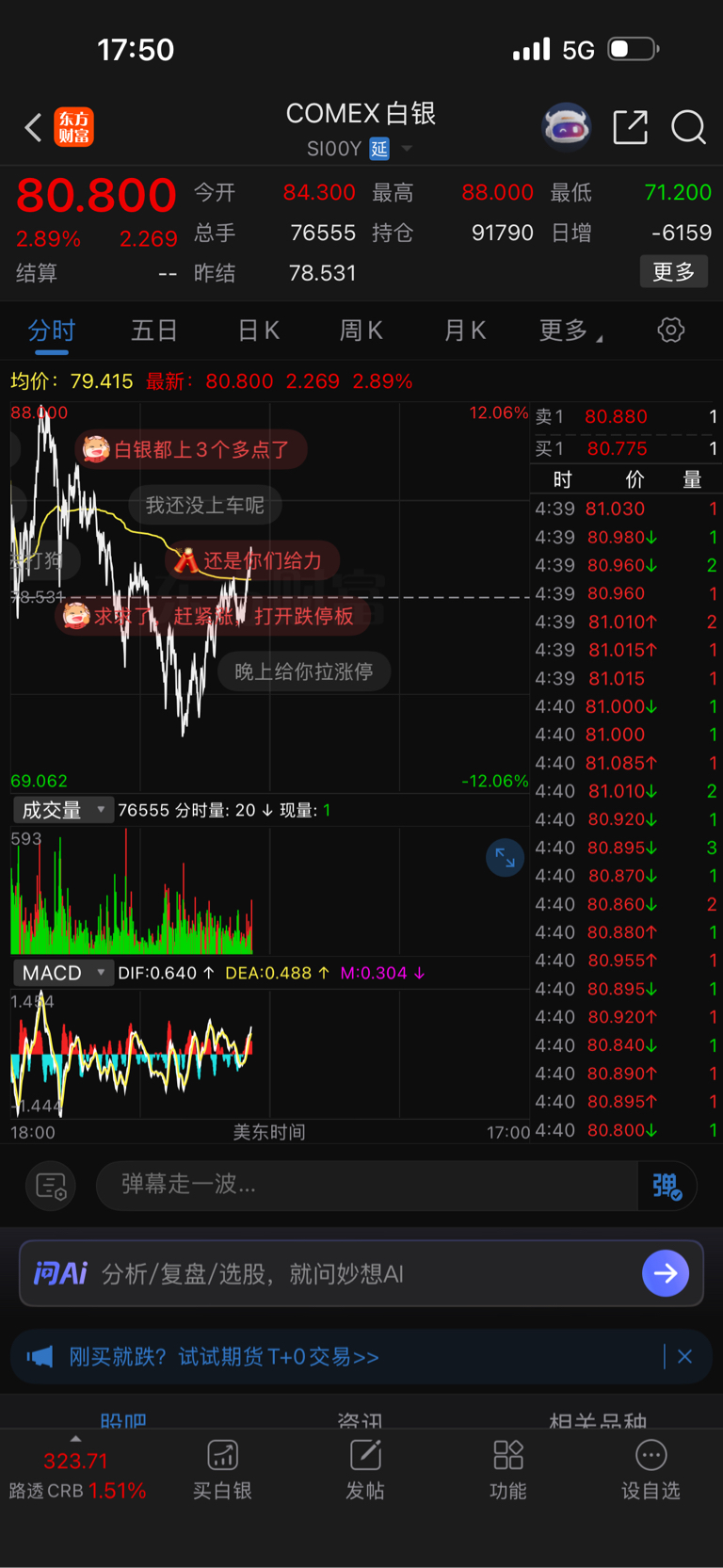
Task: Open the 资讯 section tab
Action: tap(361, 1420)
